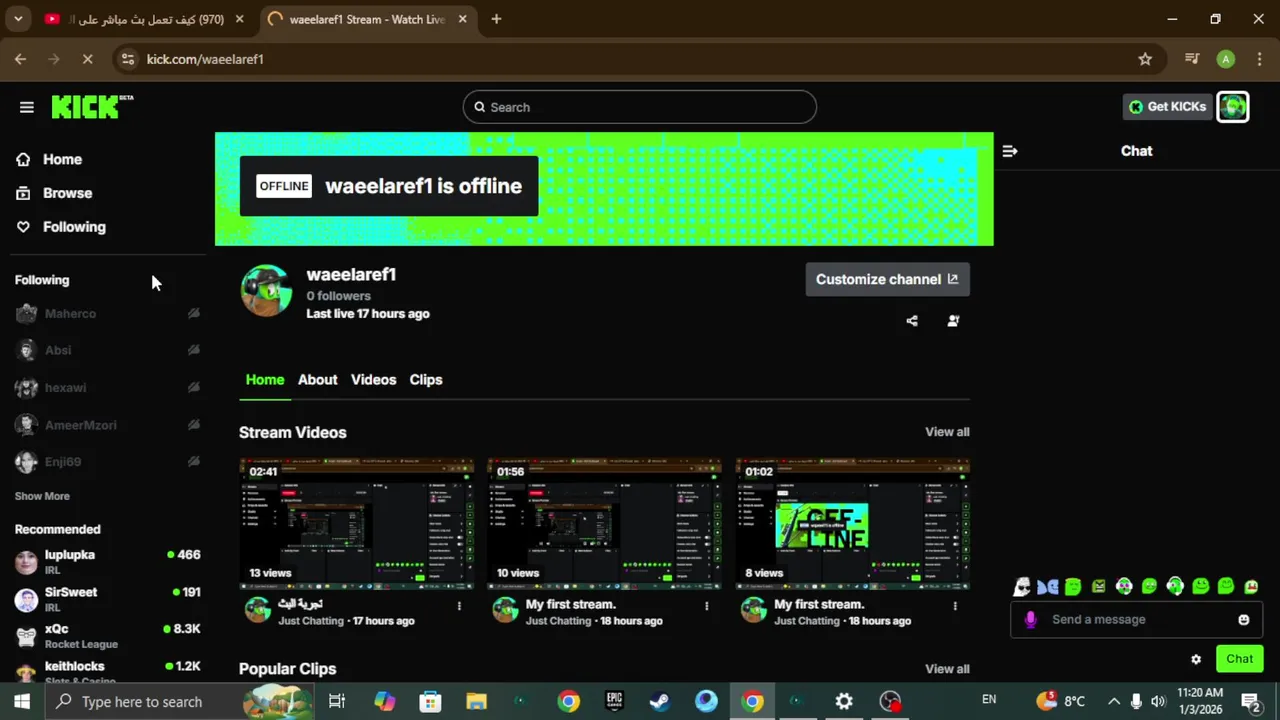Click the offline icon beside Absi
Screen dimensions: 1280x720
tap(194, 351)
